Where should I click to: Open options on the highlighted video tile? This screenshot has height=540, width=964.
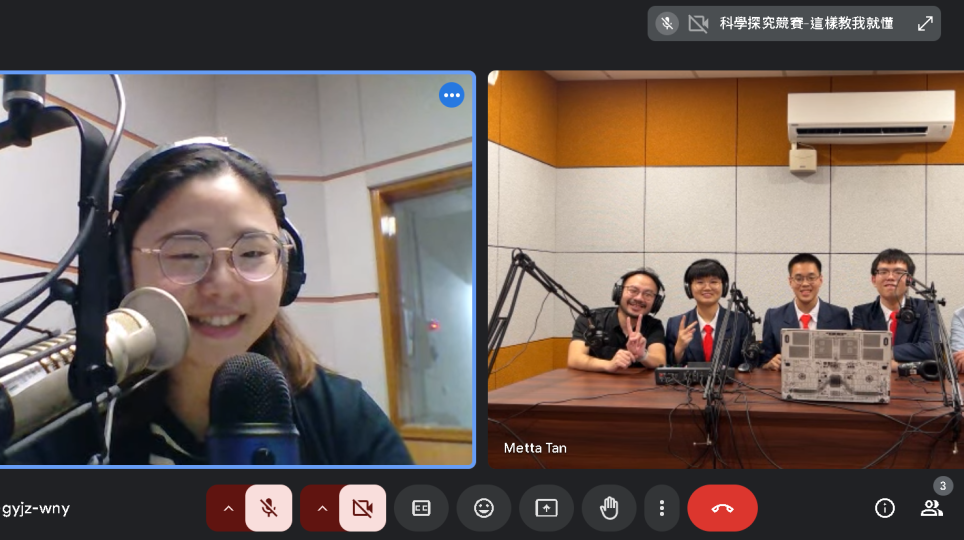coord(452,95)
